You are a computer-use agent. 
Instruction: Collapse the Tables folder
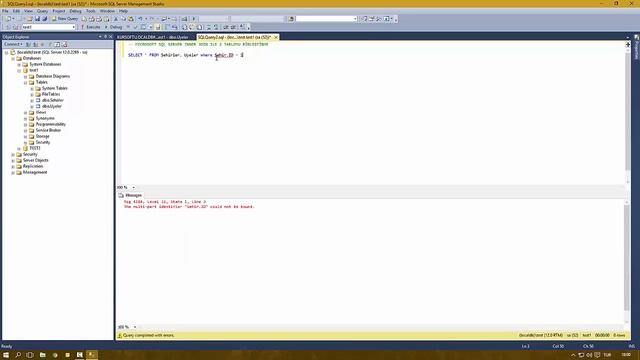[x=26, y=82]
